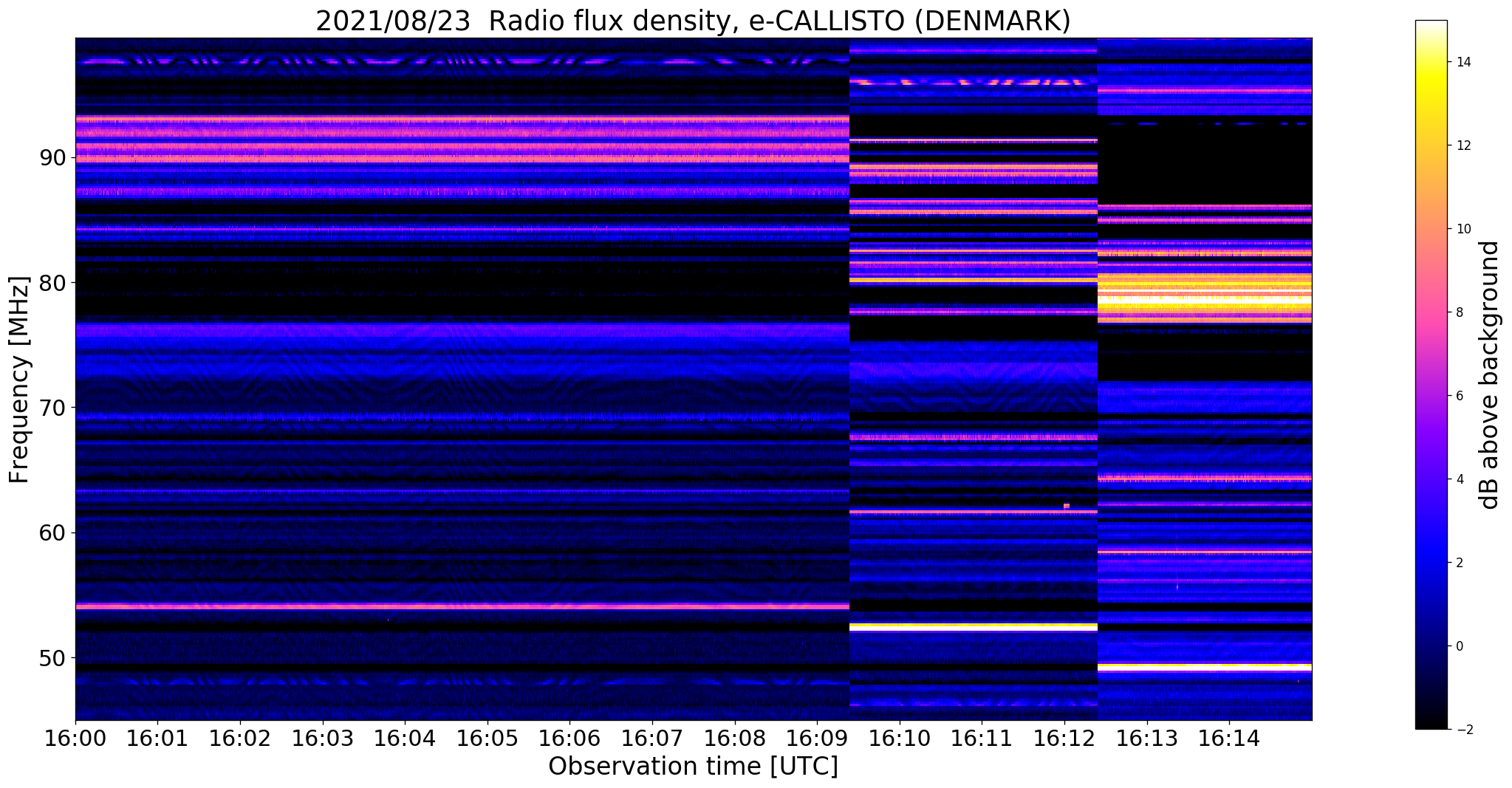This screenshot has height=788, width=1512.
Task: Click the 16:03 time tick label
Action: [x=322, y=738]
